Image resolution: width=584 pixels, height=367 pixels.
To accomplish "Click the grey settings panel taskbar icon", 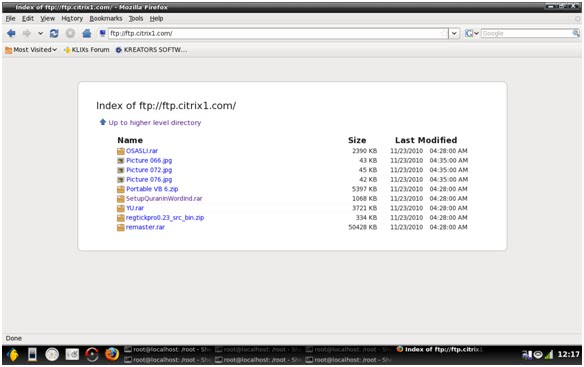I will click(x=72, y=354).
